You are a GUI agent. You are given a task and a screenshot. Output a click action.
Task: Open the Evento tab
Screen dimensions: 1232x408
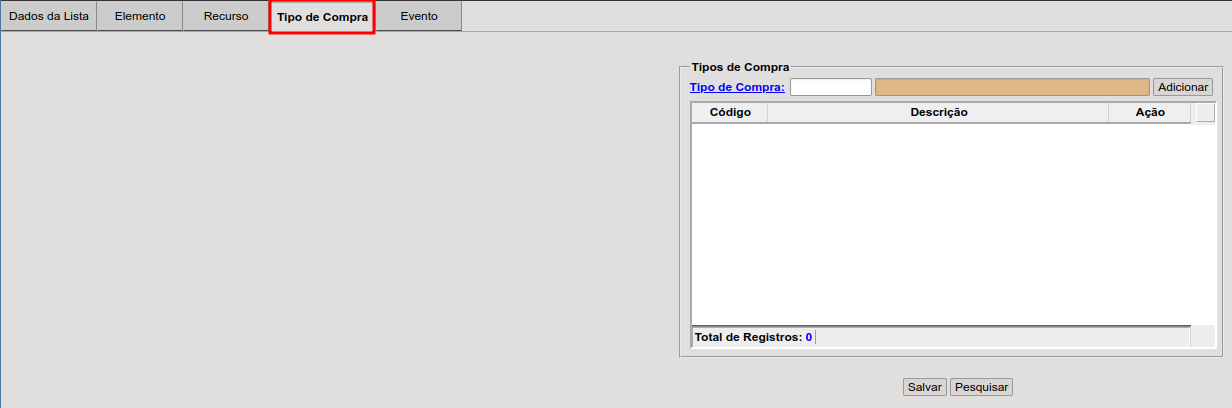tap(419, 17)
